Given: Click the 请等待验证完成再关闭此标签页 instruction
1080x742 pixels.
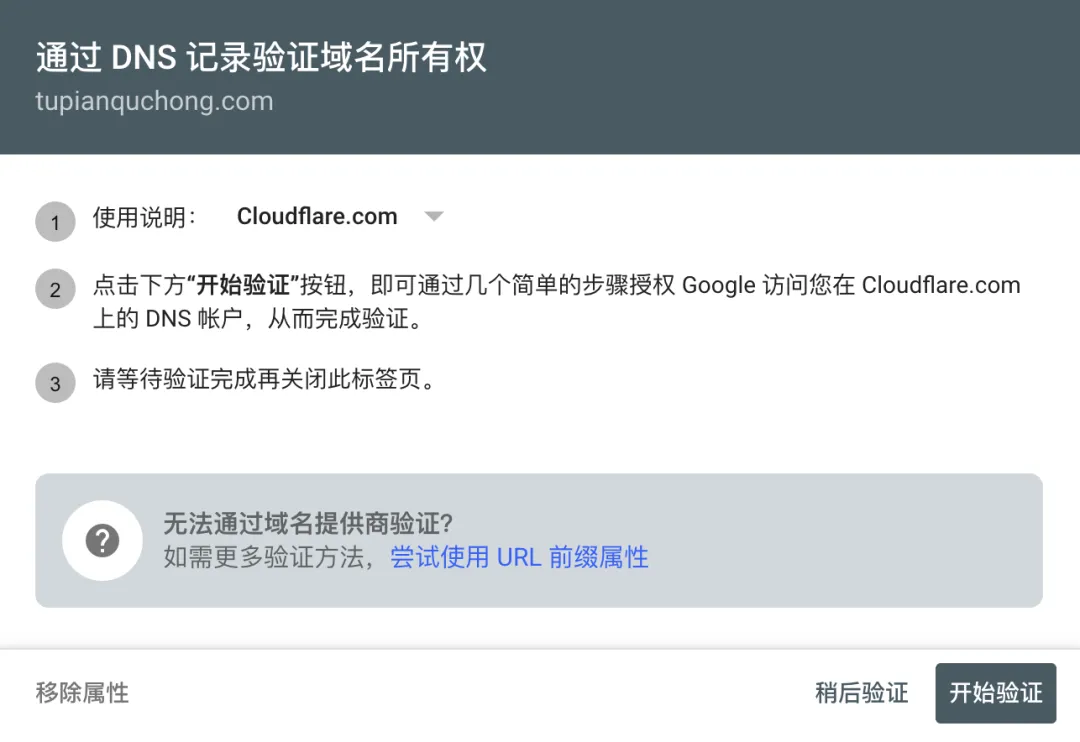Looking at the screenshot, I should tap(264, 380).
